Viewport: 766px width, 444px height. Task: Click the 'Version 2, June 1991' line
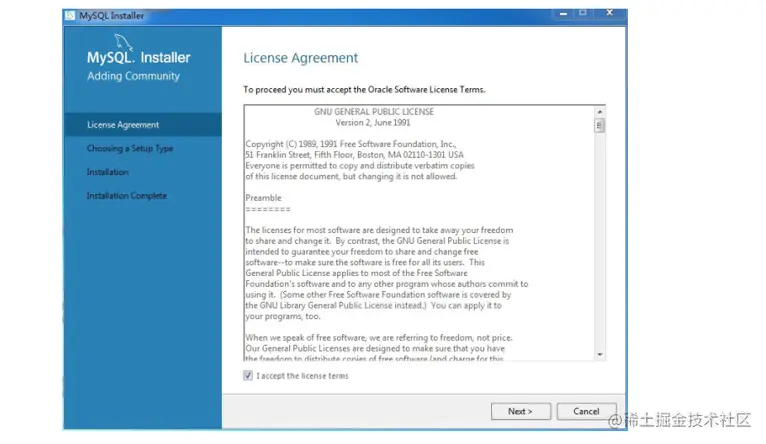(373, 123)
